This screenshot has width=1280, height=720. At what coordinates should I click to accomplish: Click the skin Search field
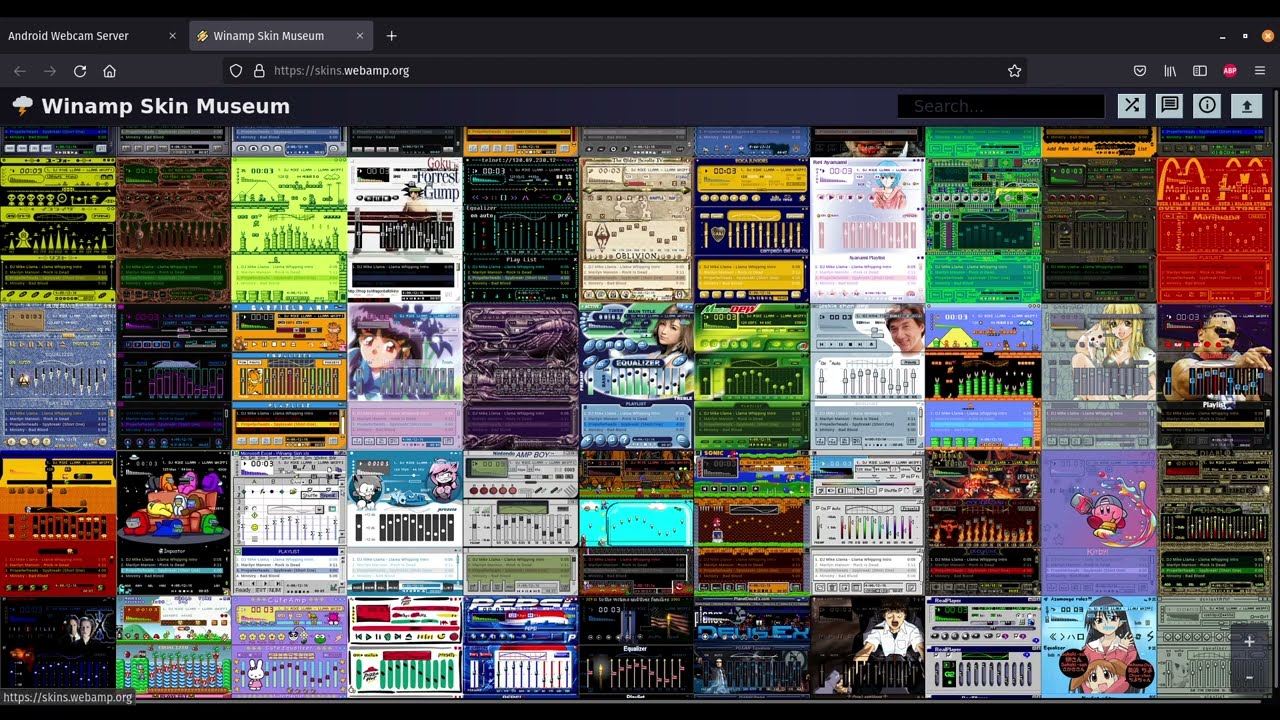[1000, 106]
